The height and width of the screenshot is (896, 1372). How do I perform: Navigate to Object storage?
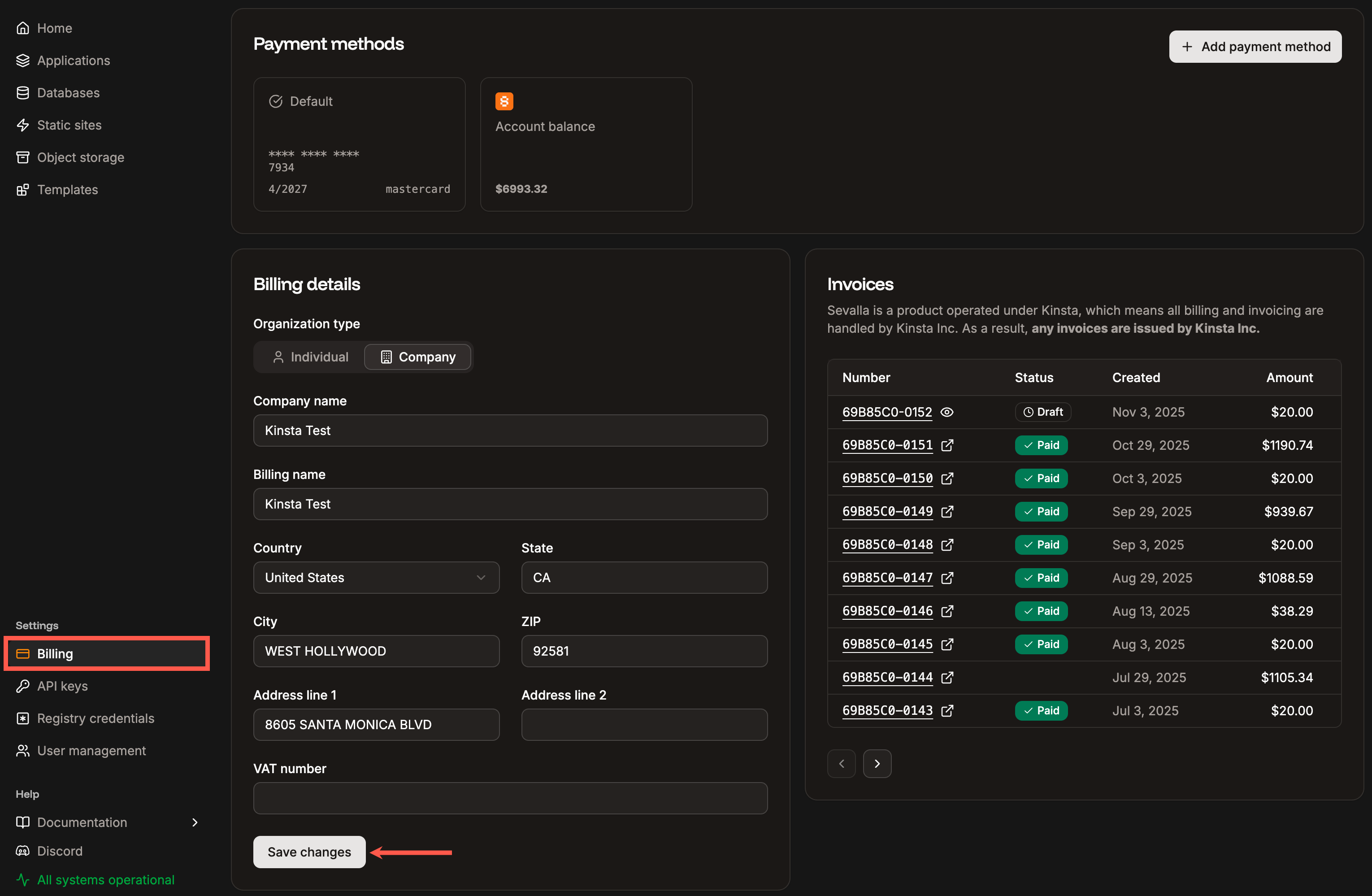pos(81,157)
